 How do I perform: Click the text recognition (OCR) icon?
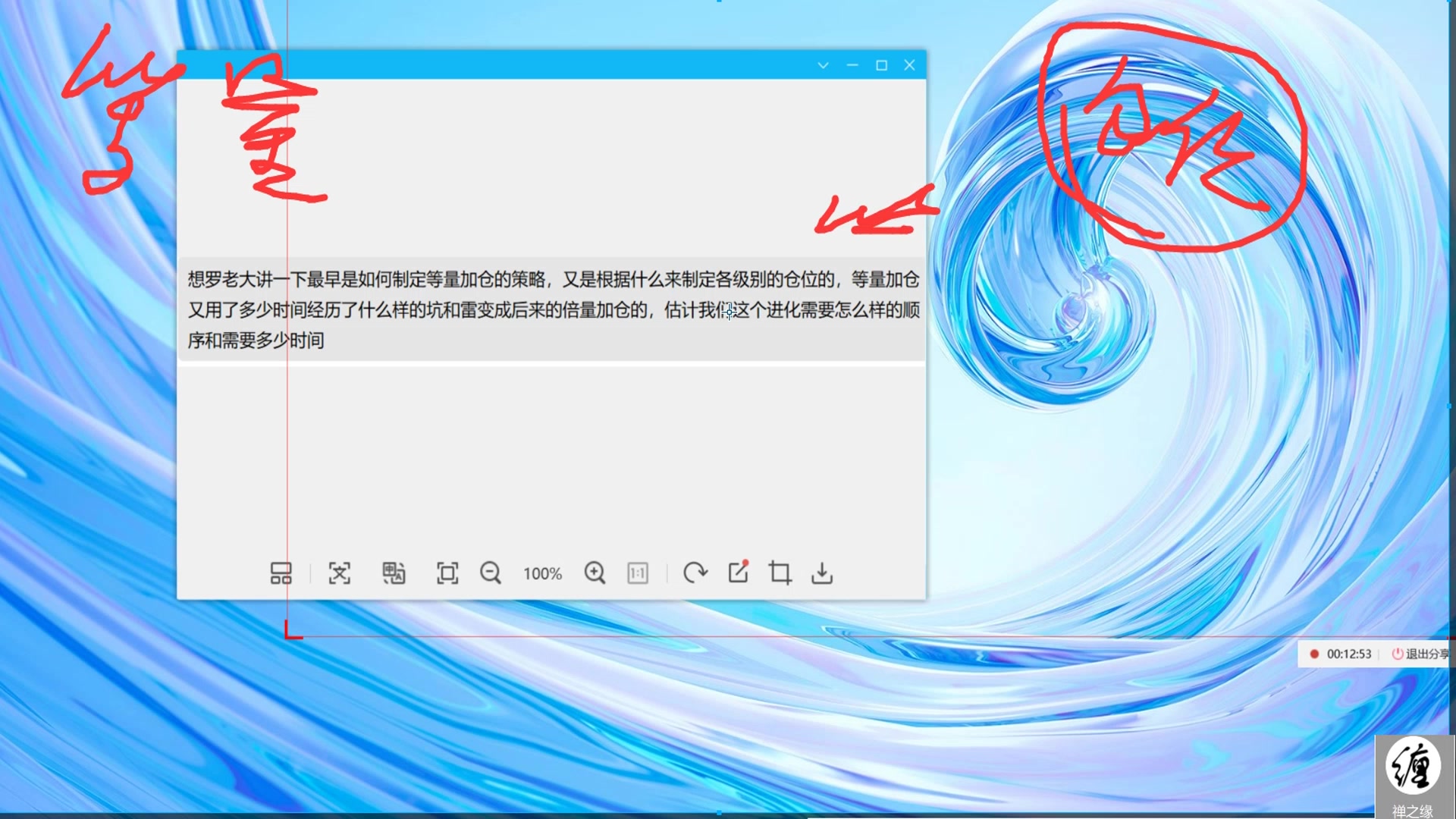(x=339, y=573)
